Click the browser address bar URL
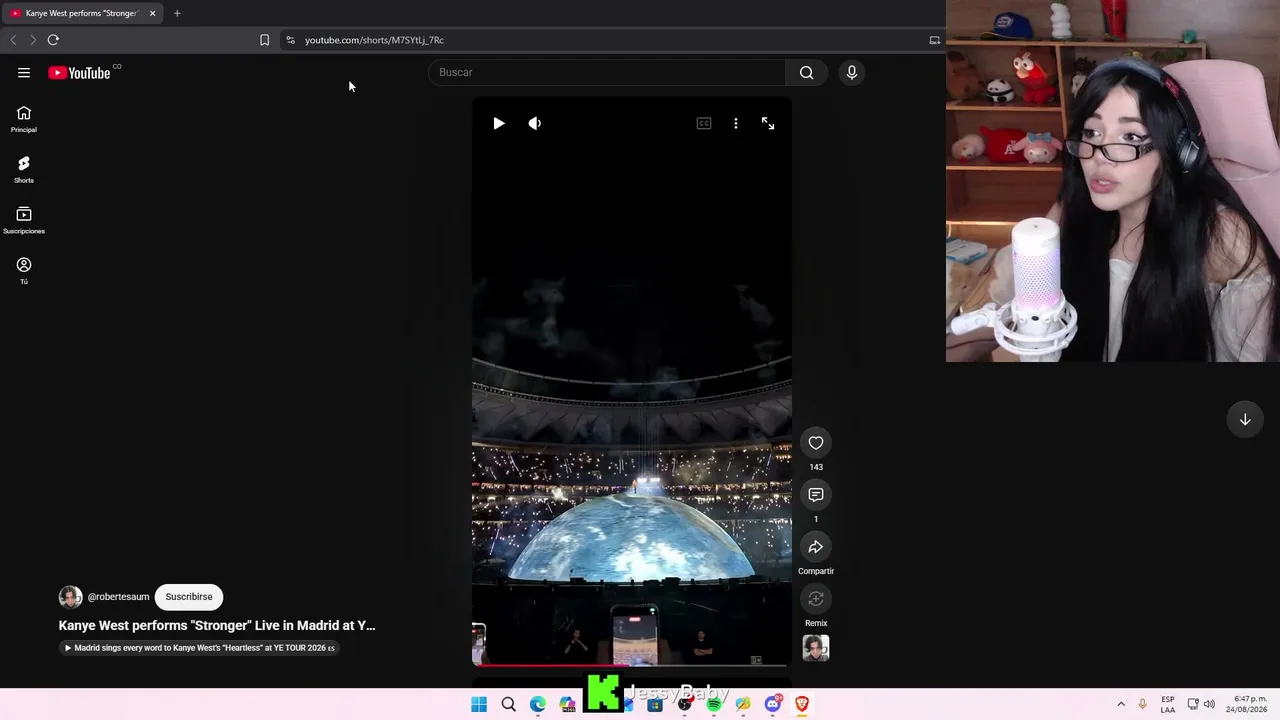Screen dimensions: 1280x720 coord(374,40)
